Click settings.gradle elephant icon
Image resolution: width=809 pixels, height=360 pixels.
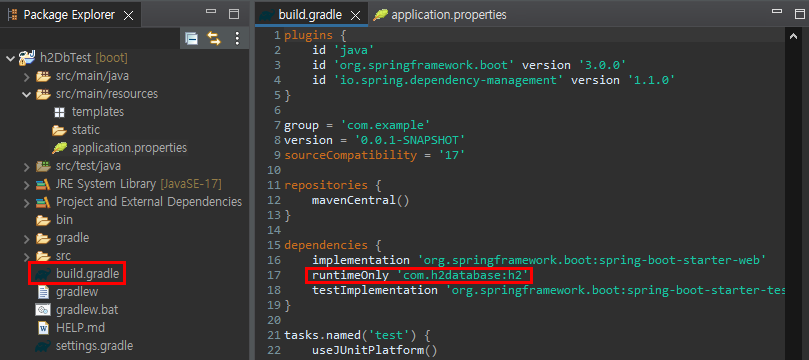(42, 346)
